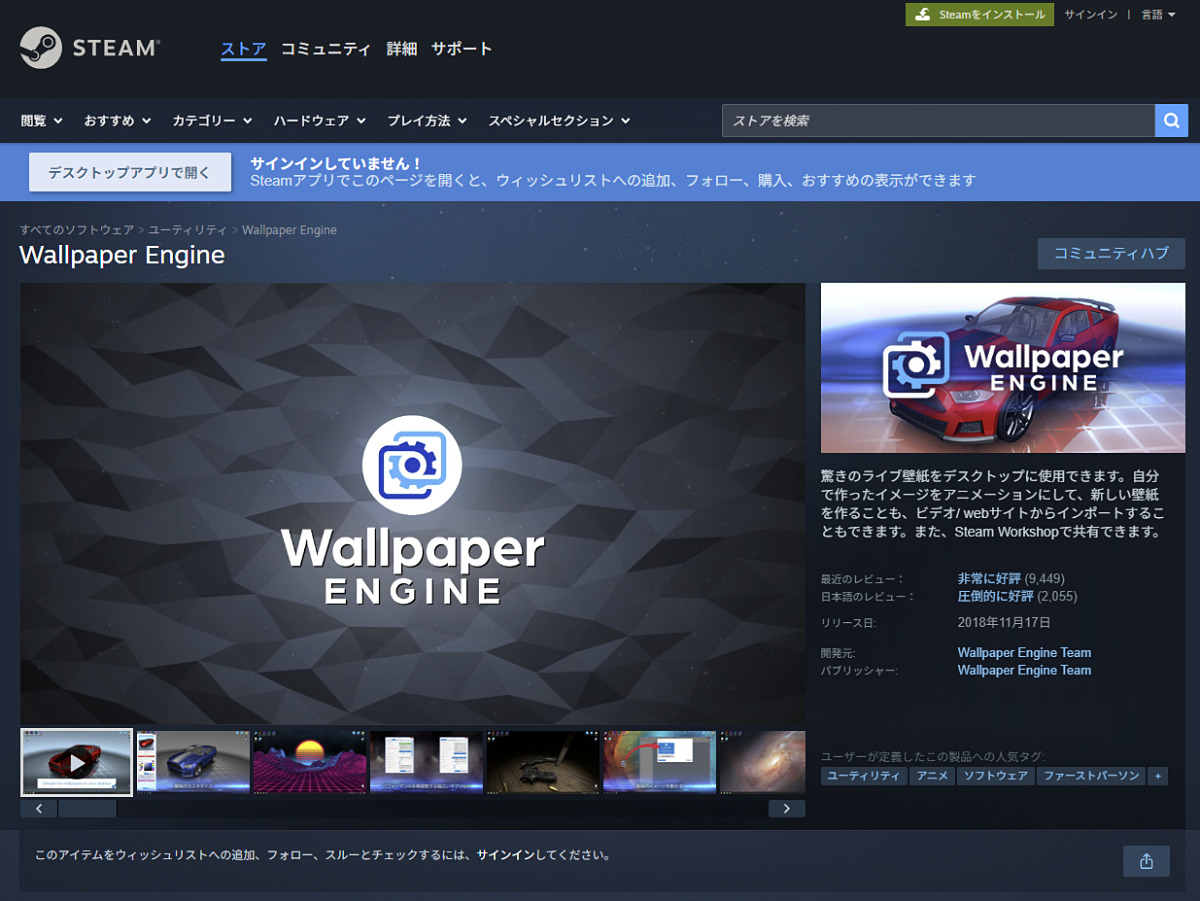Select the blue car editor thumbnail
Screen dimensions: 1200x901
(x=193, y=762)
